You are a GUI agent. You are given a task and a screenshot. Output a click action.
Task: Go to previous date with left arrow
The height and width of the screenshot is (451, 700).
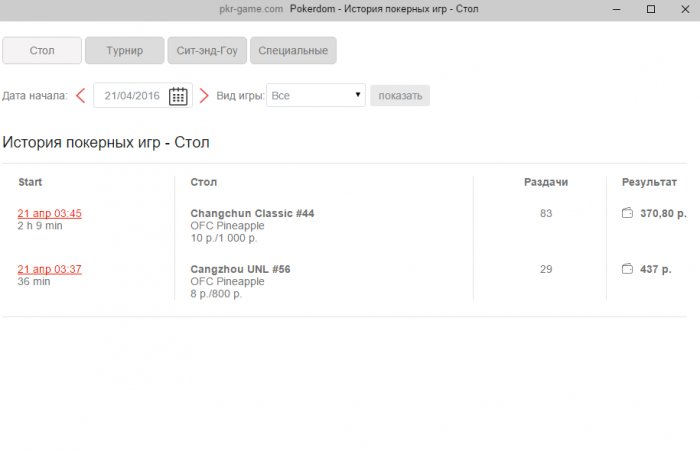pos(80,96)
